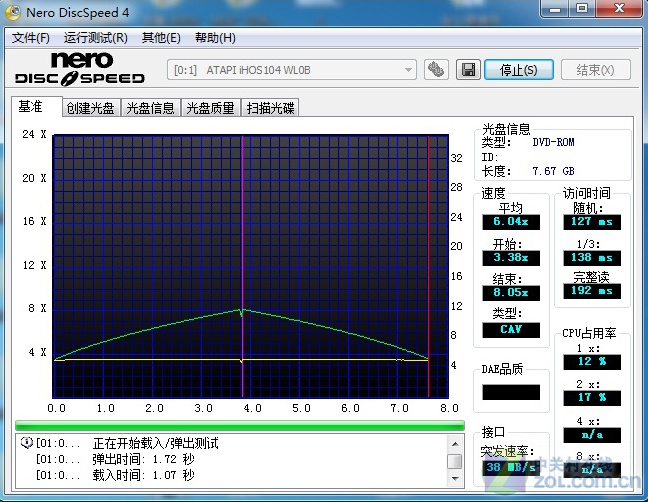Click the log scrollbar thumb
This screenshot has width=648, height=502.
(455, 462)
